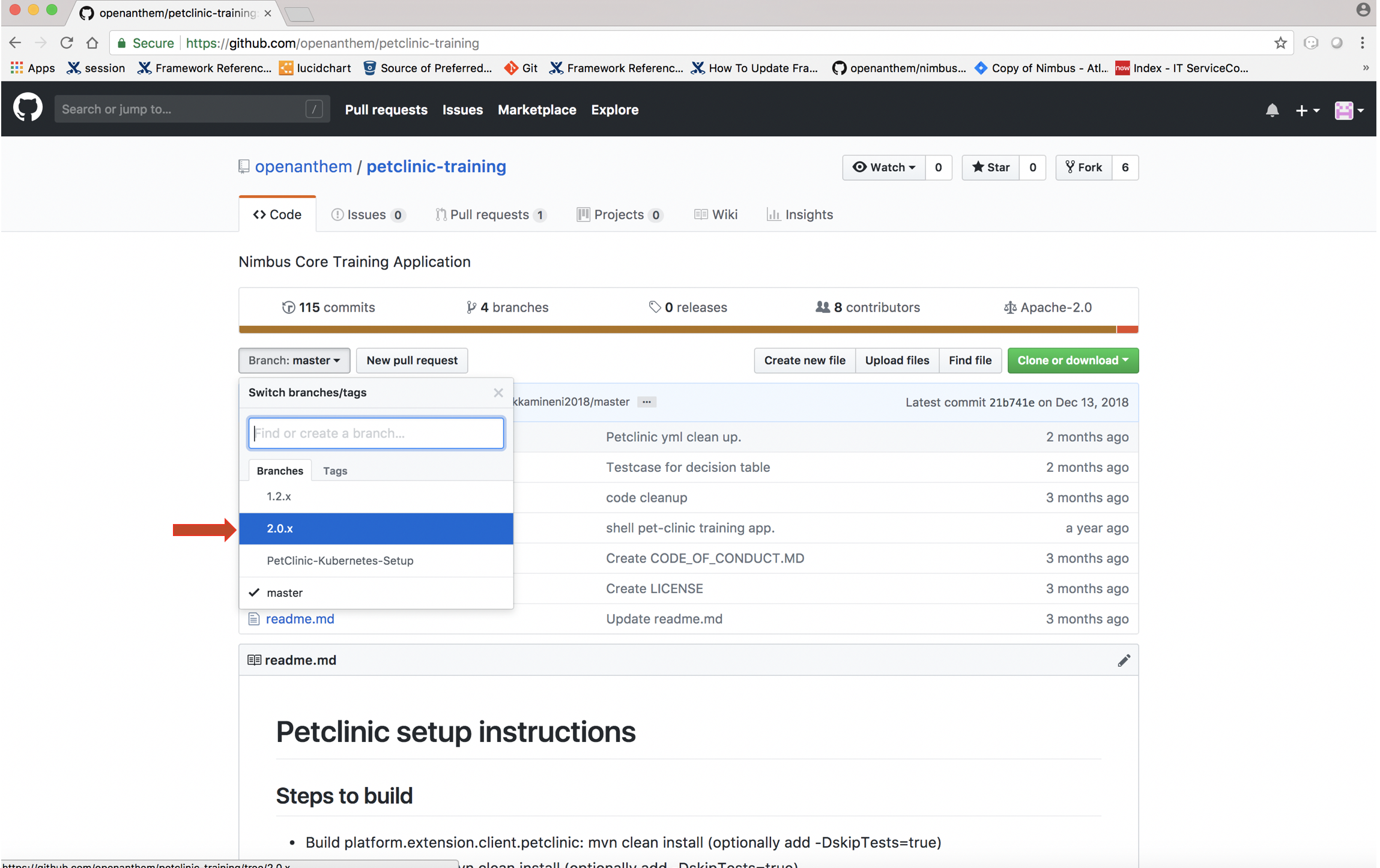Viewport: 1380px width, 868px height.
Task: Expand the commit message ellipsis
Action: point(646,402)
